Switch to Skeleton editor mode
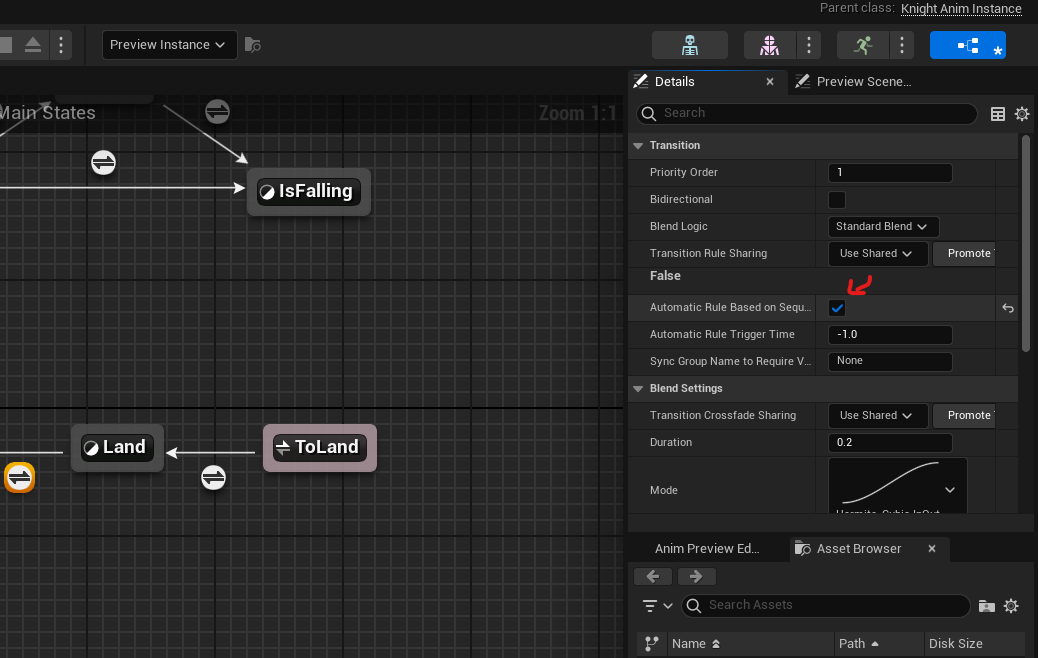The width and height of the screenshot is (1038, 658). tap(690, 45)
